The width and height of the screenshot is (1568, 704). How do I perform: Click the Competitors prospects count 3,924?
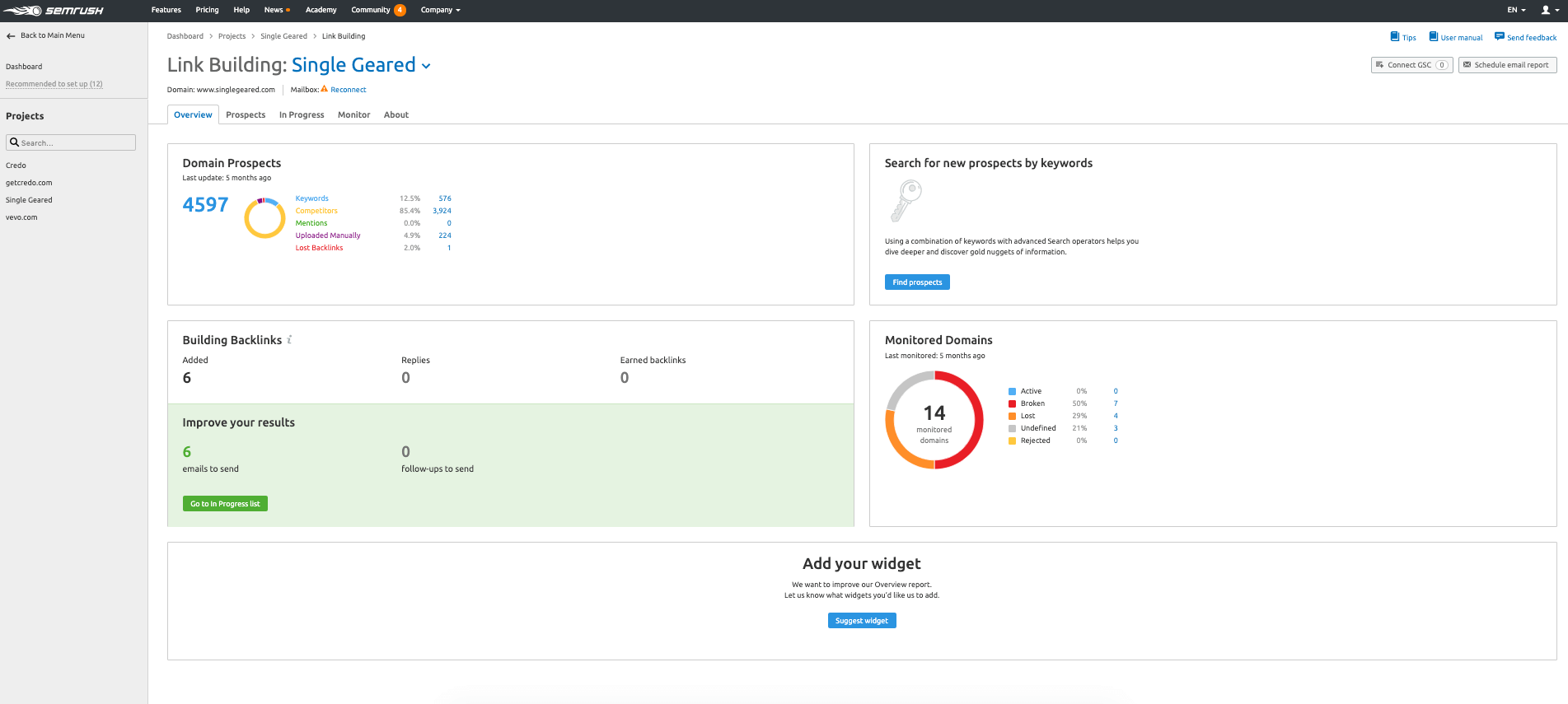pos(442,211)
